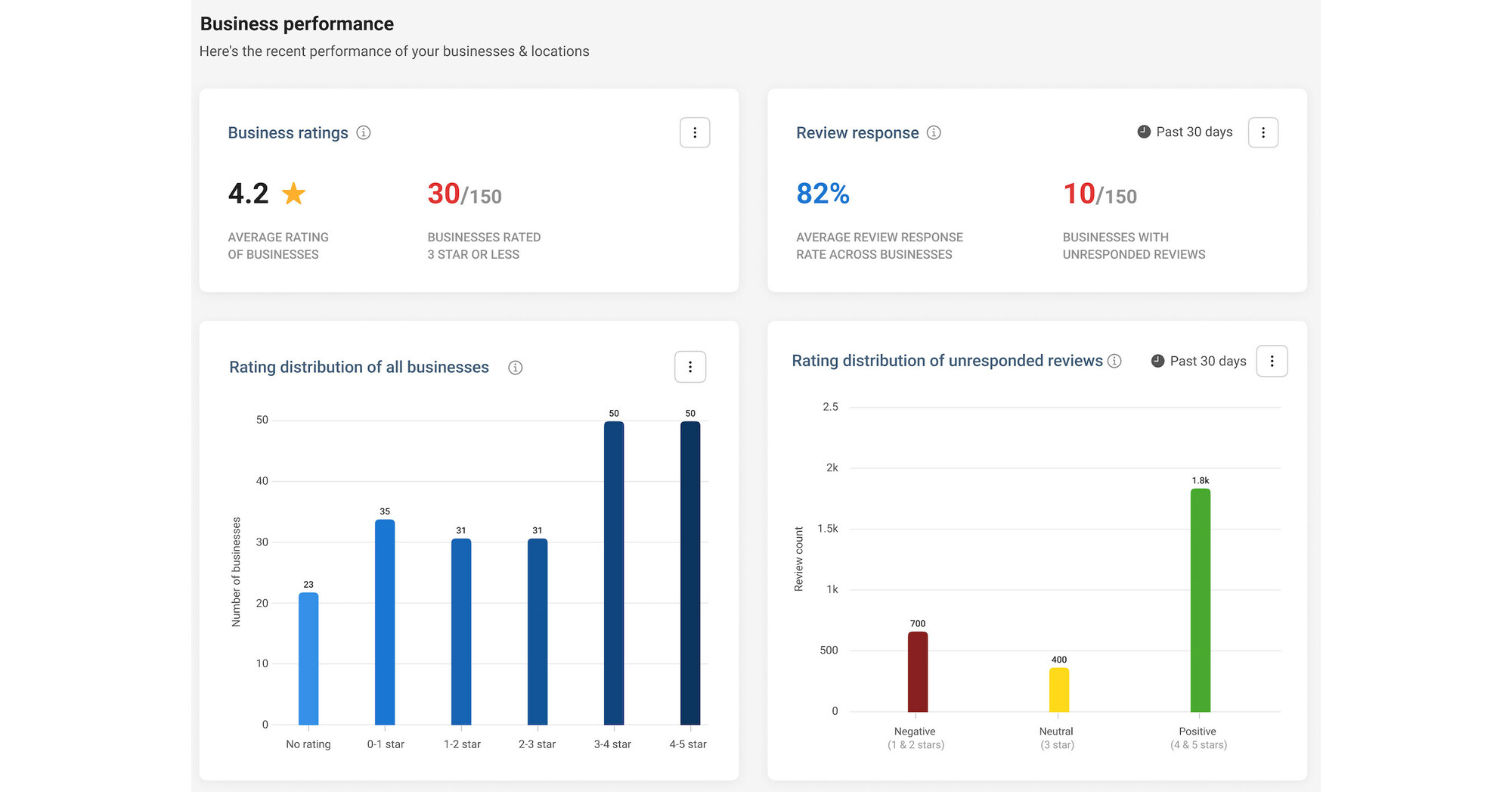Click BUSINESSES WITH UNRESPONDED REVIEWS label
Viewport: 1512px width, 792px height.
1134,246
